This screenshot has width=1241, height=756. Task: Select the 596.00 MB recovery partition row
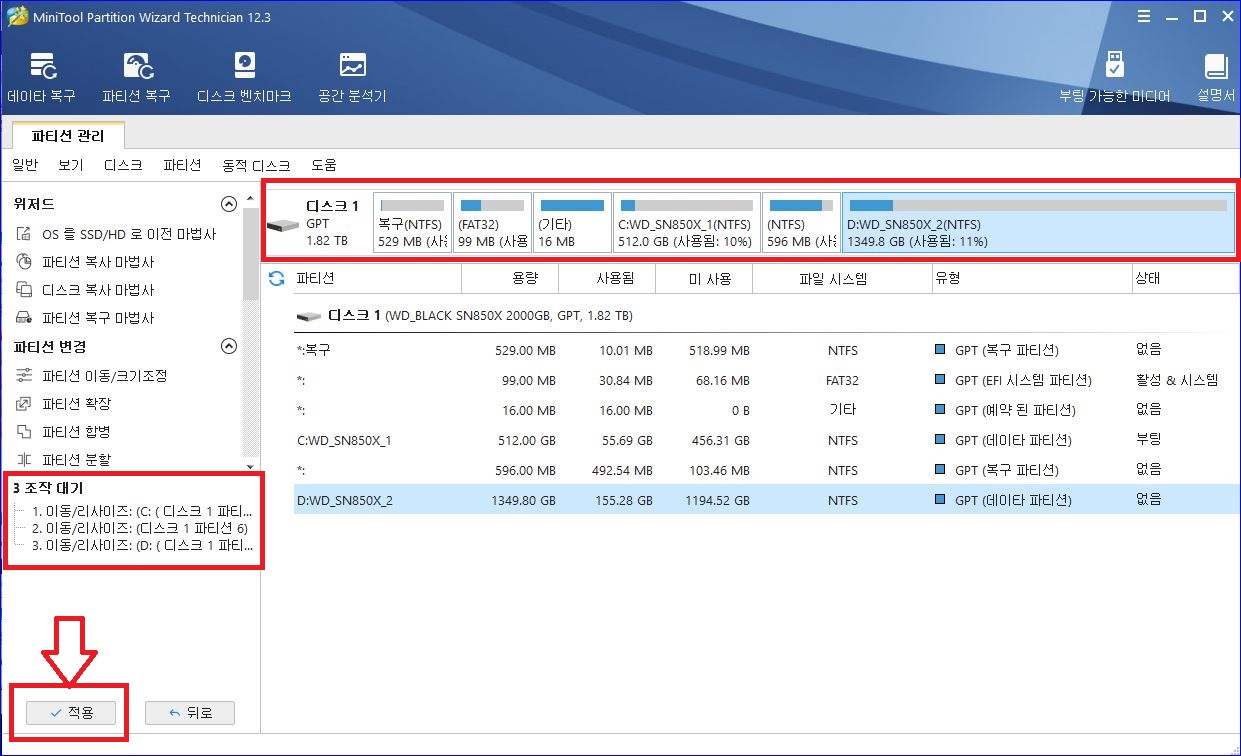766,470
